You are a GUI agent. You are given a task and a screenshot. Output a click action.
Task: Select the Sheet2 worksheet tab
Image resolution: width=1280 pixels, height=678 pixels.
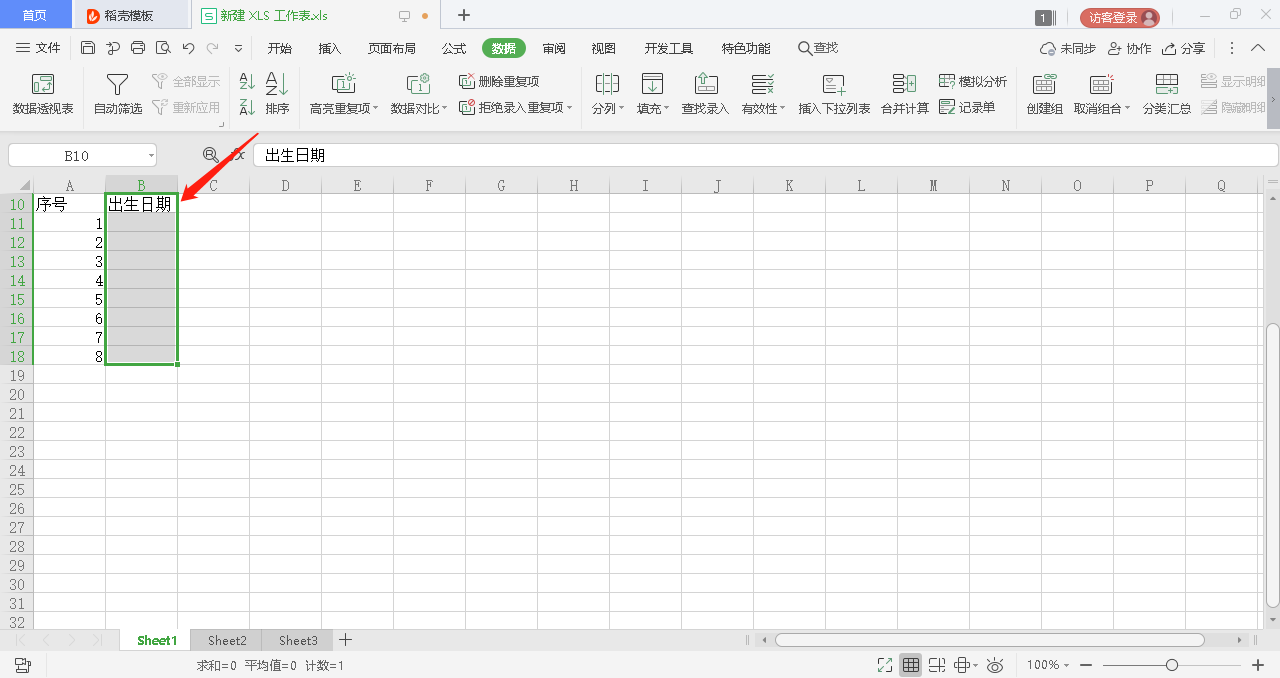click(227, 640)
